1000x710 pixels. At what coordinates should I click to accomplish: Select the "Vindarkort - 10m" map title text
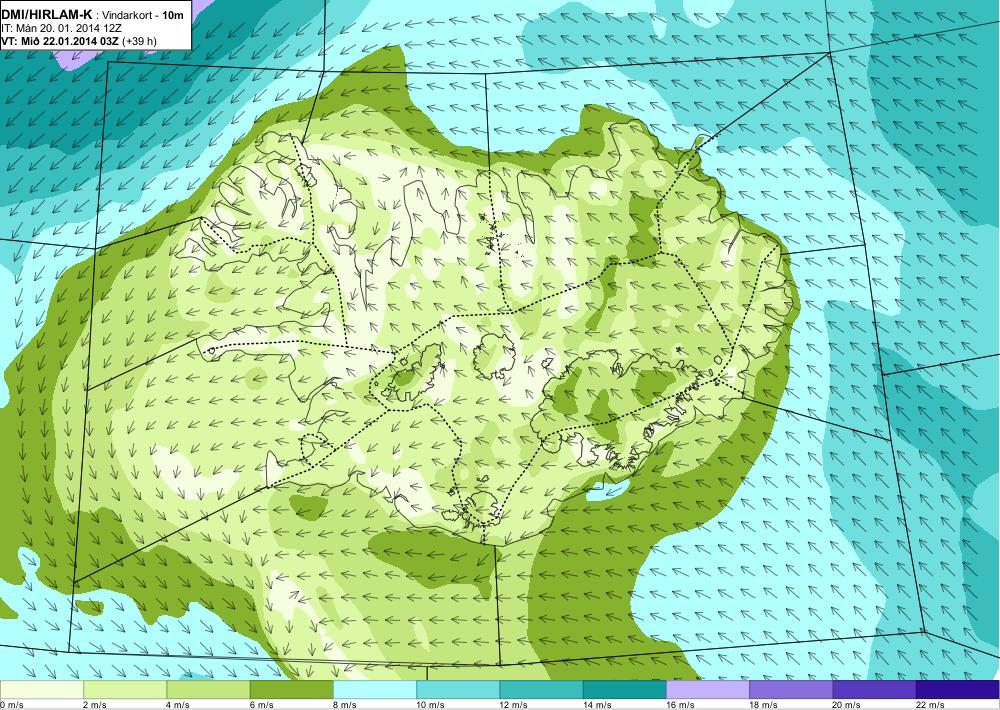click(143, 13)
